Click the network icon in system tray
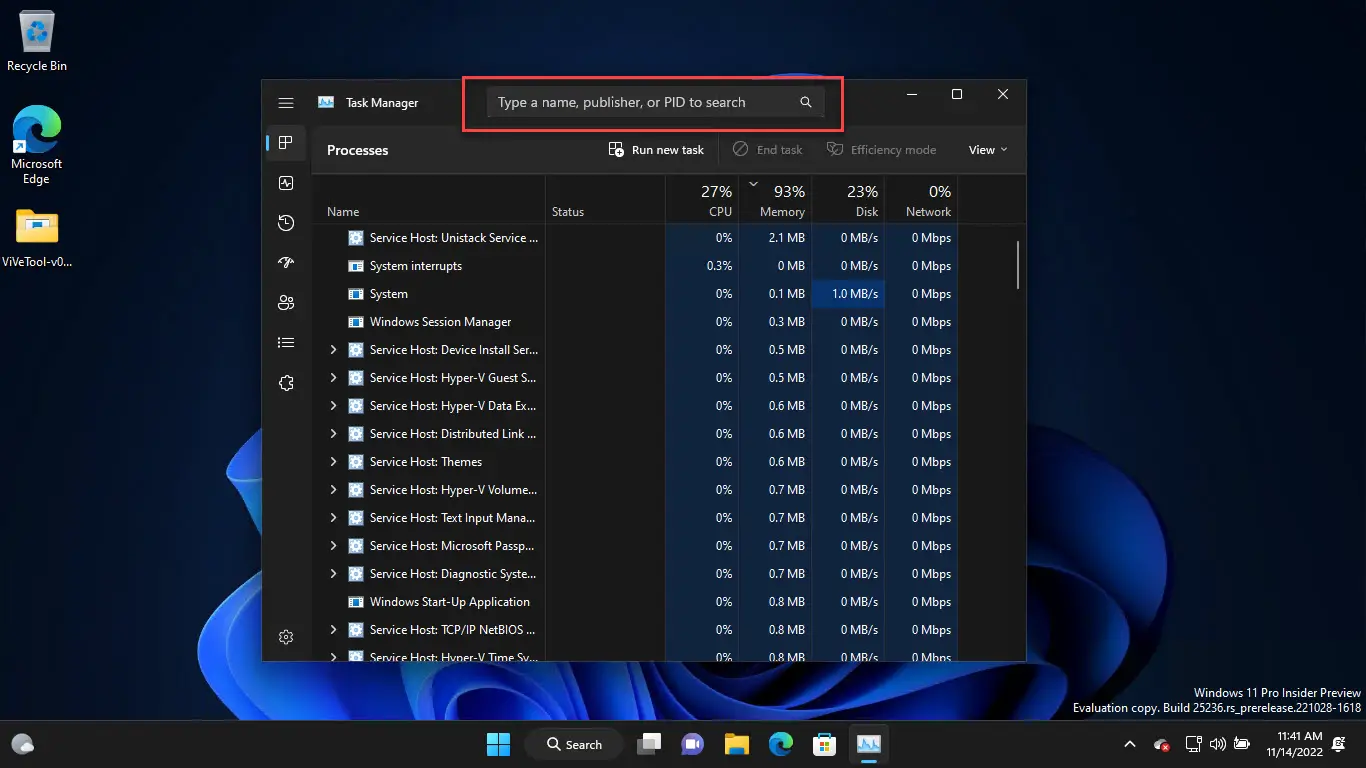Screen dimensions: 1366x768 pos(1193,744)
